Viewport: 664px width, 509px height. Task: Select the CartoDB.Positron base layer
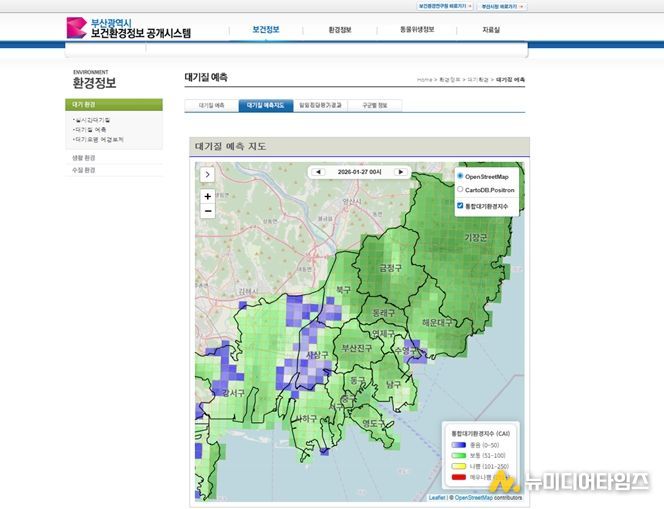coord(460,189)
